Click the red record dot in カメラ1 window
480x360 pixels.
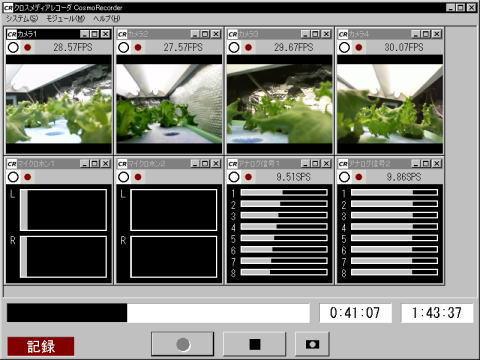point(28,47)
